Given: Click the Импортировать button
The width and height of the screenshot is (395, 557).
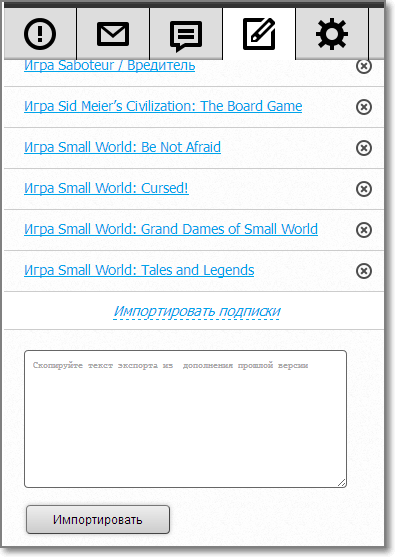Looking at the screenshot, I should pos(98,520).
